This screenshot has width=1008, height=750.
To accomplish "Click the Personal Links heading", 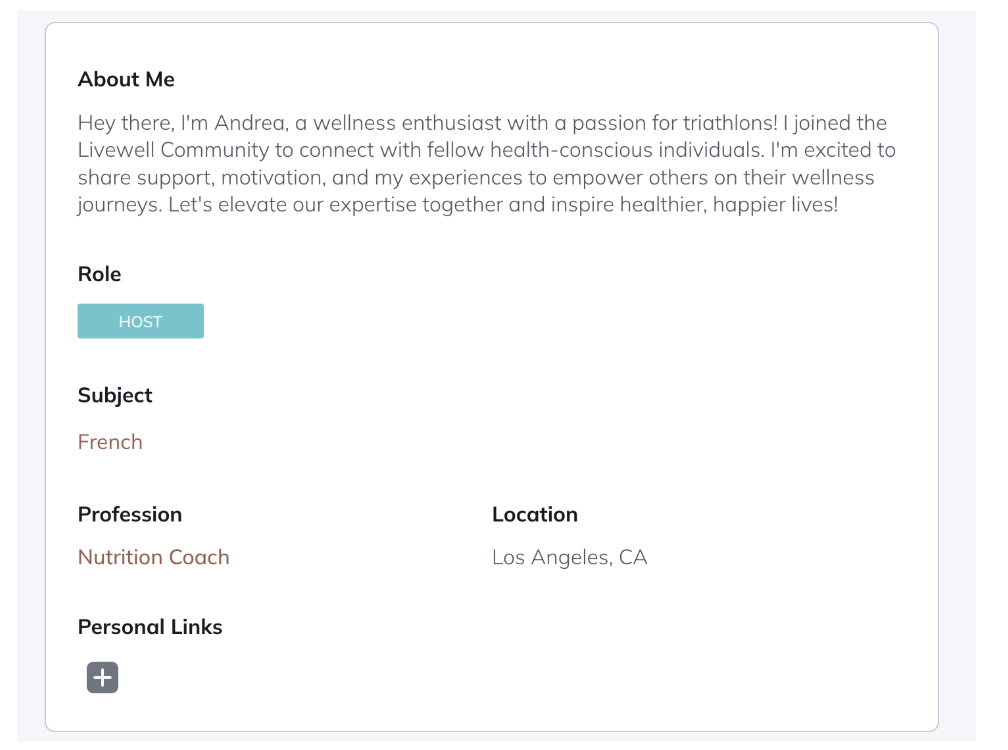I will click(150, 627).
